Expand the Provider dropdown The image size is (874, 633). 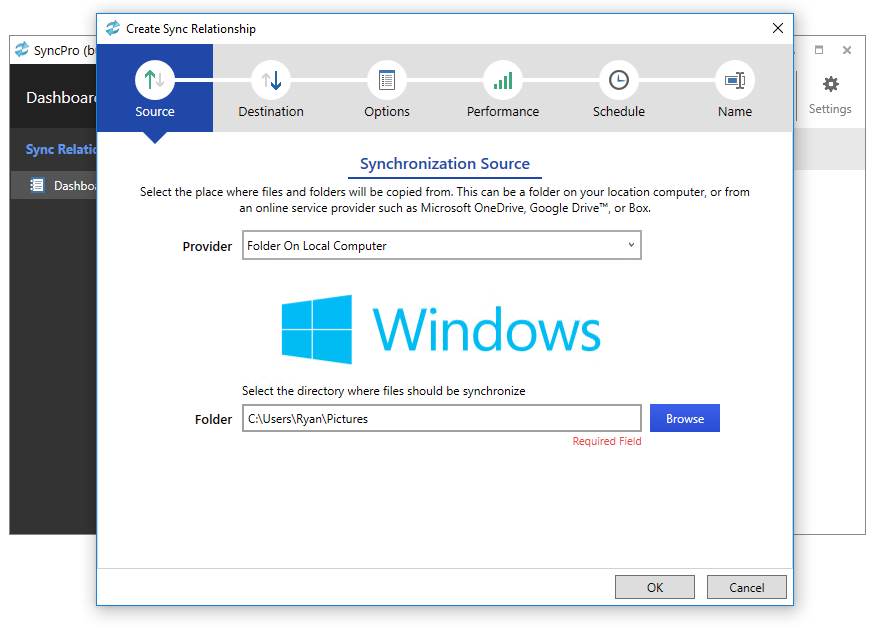tap(441, 246)
